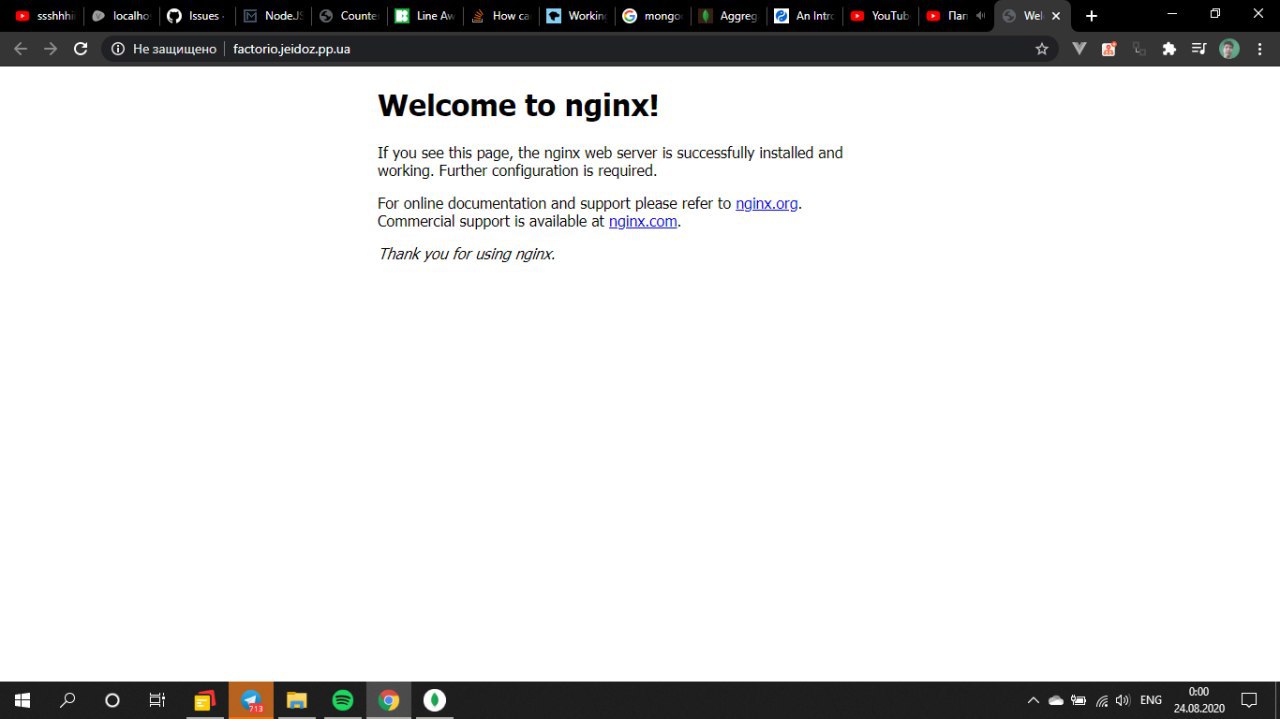Open the Windows notification center
The height and width of the screenshot is (719, 1280).
[x=1249, y=700]
